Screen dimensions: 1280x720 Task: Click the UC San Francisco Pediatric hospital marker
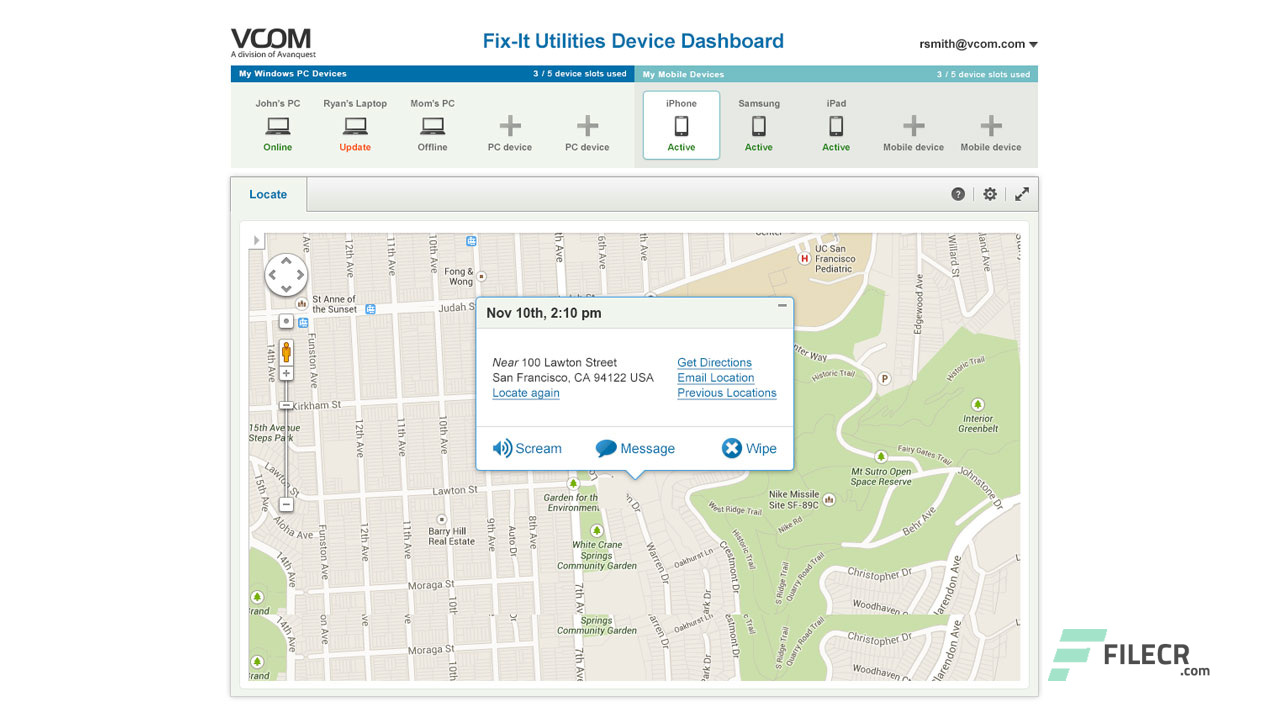tap(803, 258)
